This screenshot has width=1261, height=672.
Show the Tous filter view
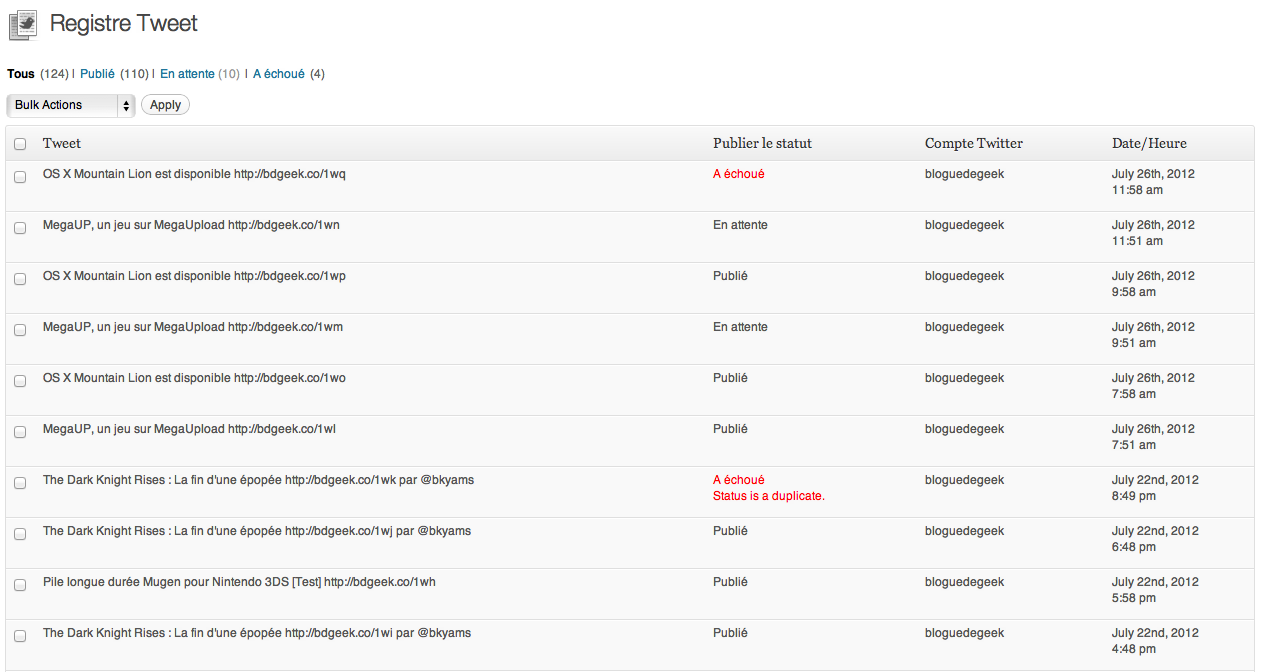pyautogui.click(x=21, y=74)
